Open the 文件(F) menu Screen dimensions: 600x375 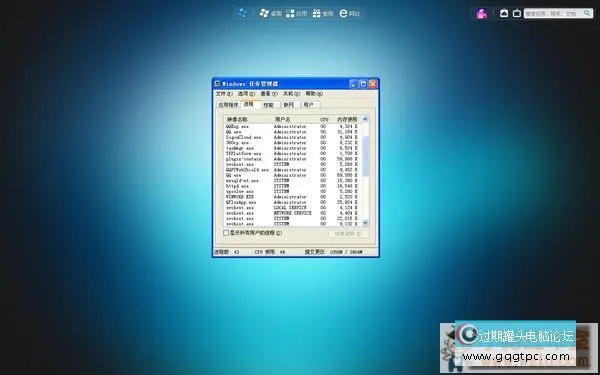coord(224,94)
